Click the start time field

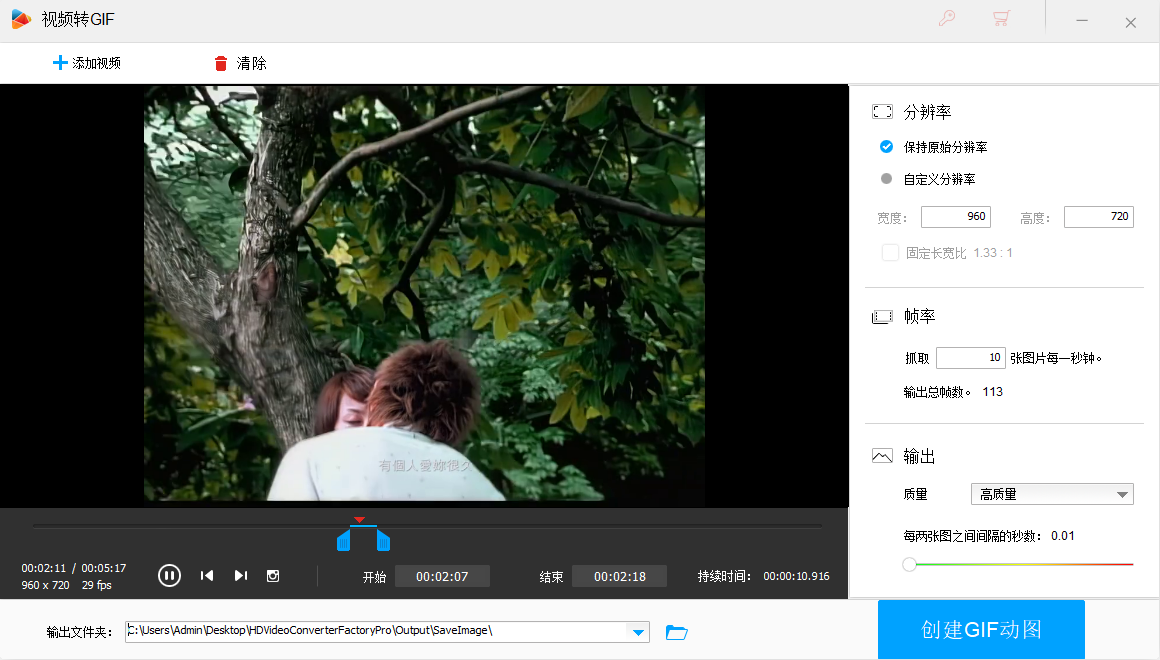pos(442,576)
